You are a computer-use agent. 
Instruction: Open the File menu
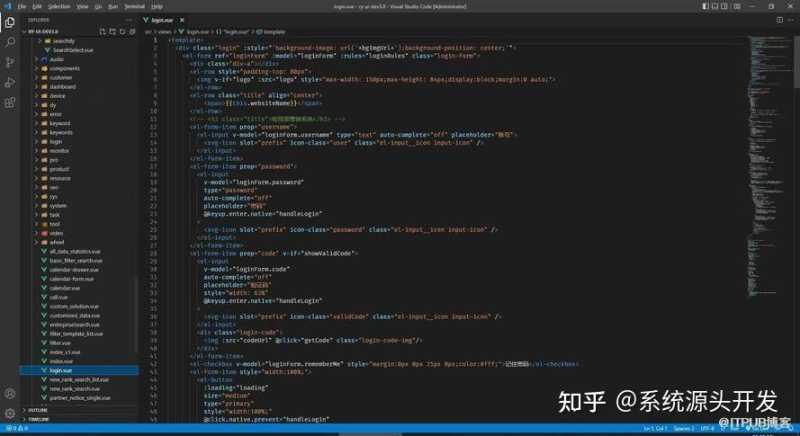coord(22,7)
